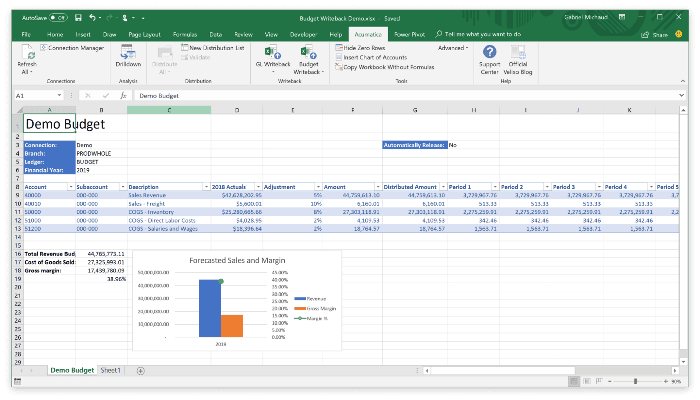Click Copy Workbook Without Formulas
Viewport: 700px width, 400px height.
point(385,67)
